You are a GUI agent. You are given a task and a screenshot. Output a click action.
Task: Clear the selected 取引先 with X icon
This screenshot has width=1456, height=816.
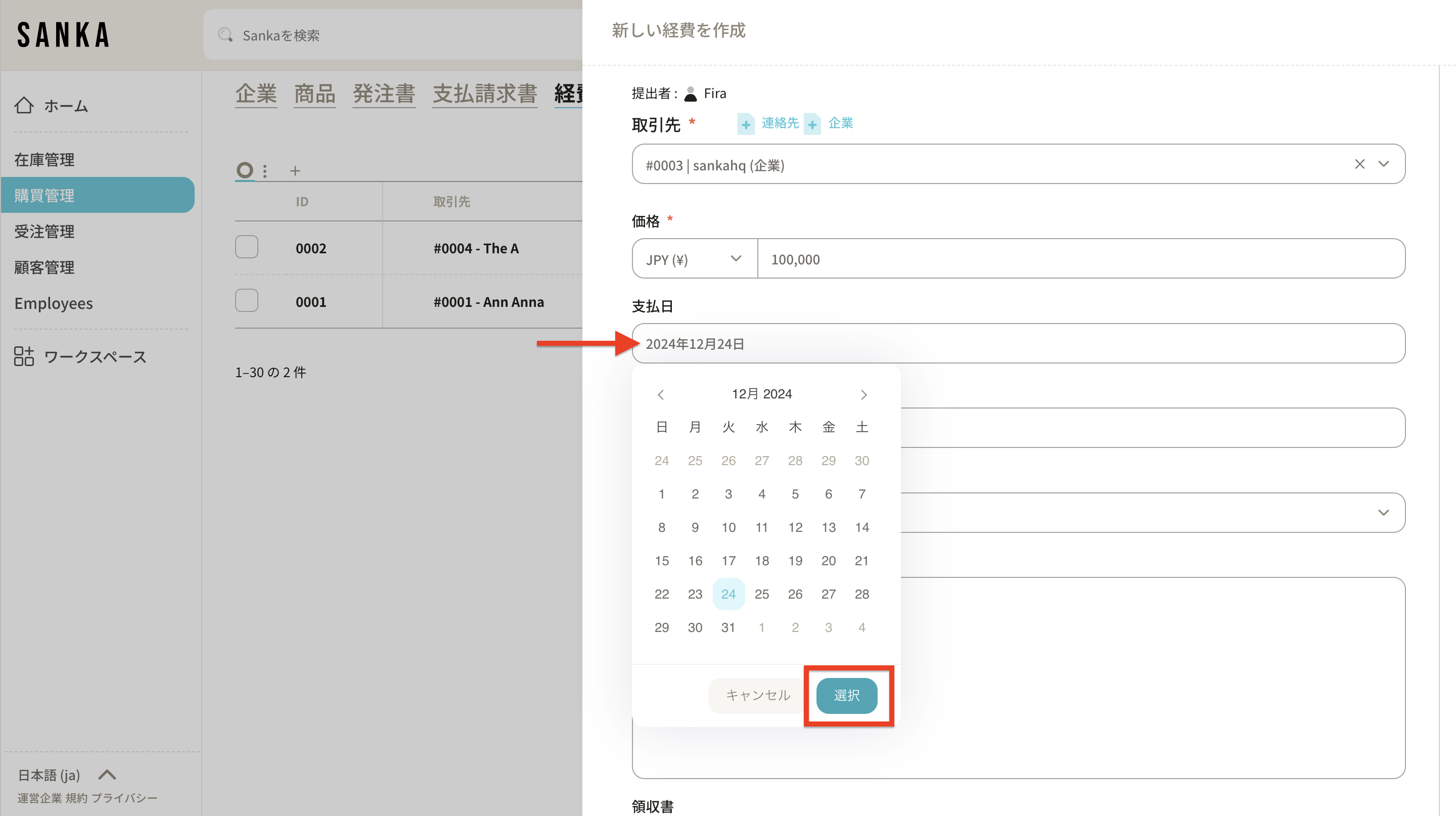[1359, 164]
